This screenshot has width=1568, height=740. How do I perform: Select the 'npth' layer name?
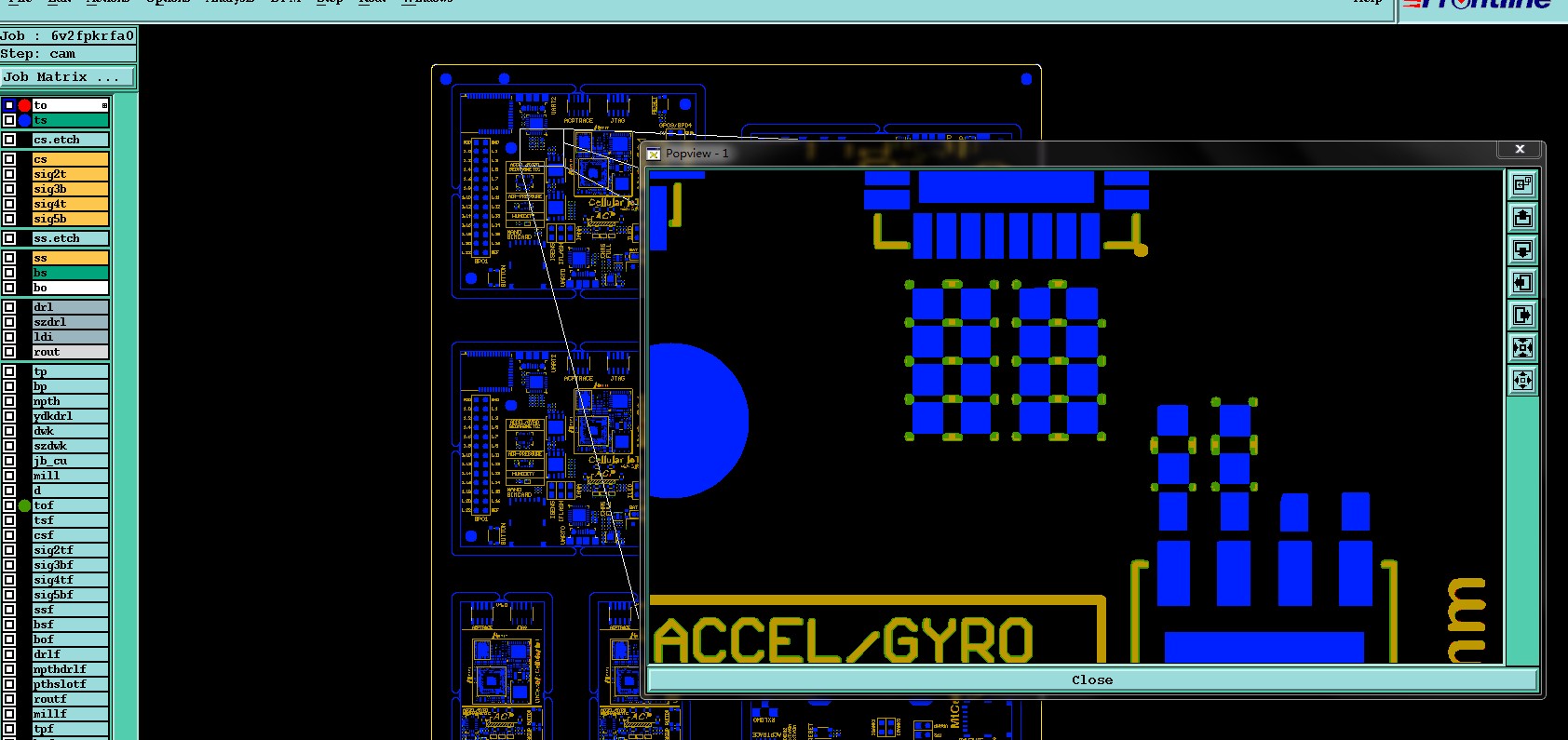click(71, 401)
